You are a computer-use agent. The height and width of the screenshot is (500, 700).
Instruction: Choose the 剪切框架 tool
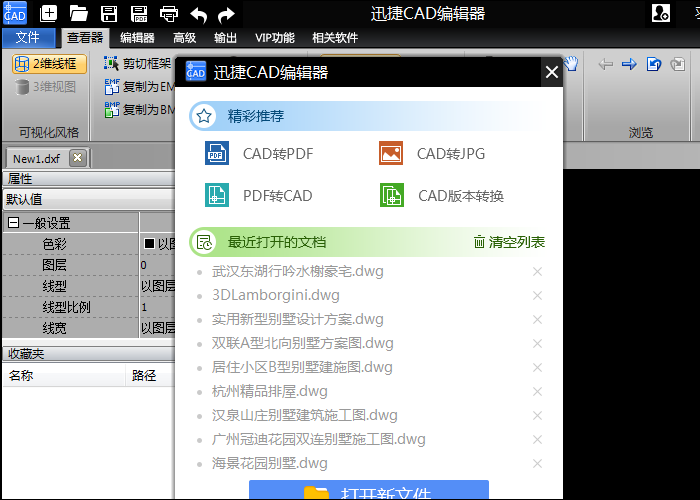pos(138,63)
